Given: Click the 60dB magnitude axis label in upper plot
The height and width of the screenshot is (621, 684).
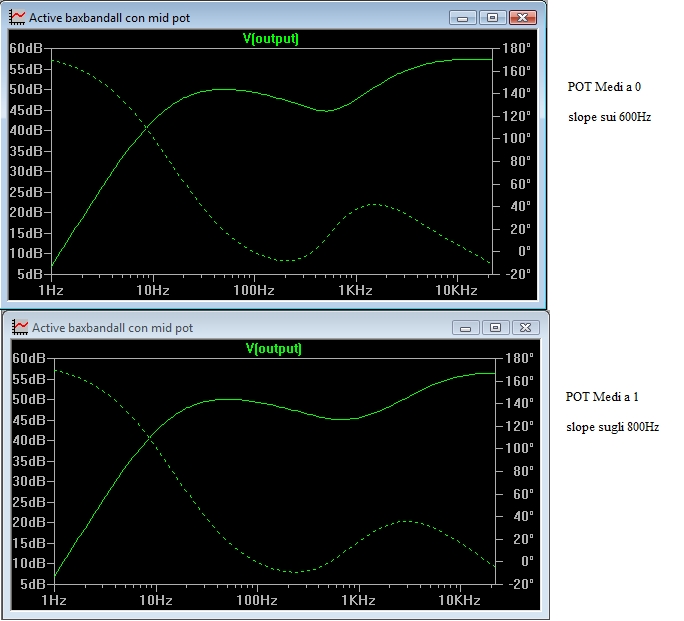Looking at the screenshot, I should [26, 48].
